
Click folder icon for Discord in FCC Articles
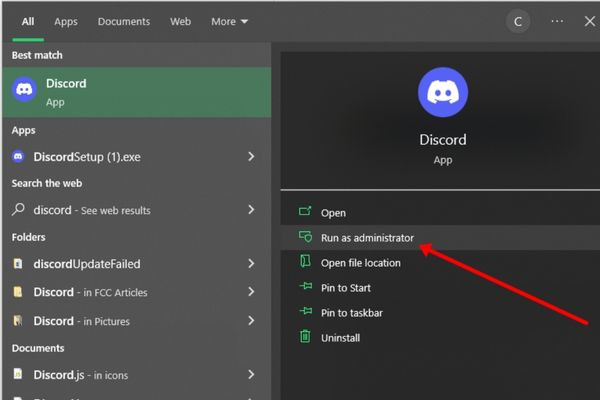coord(18,292)
